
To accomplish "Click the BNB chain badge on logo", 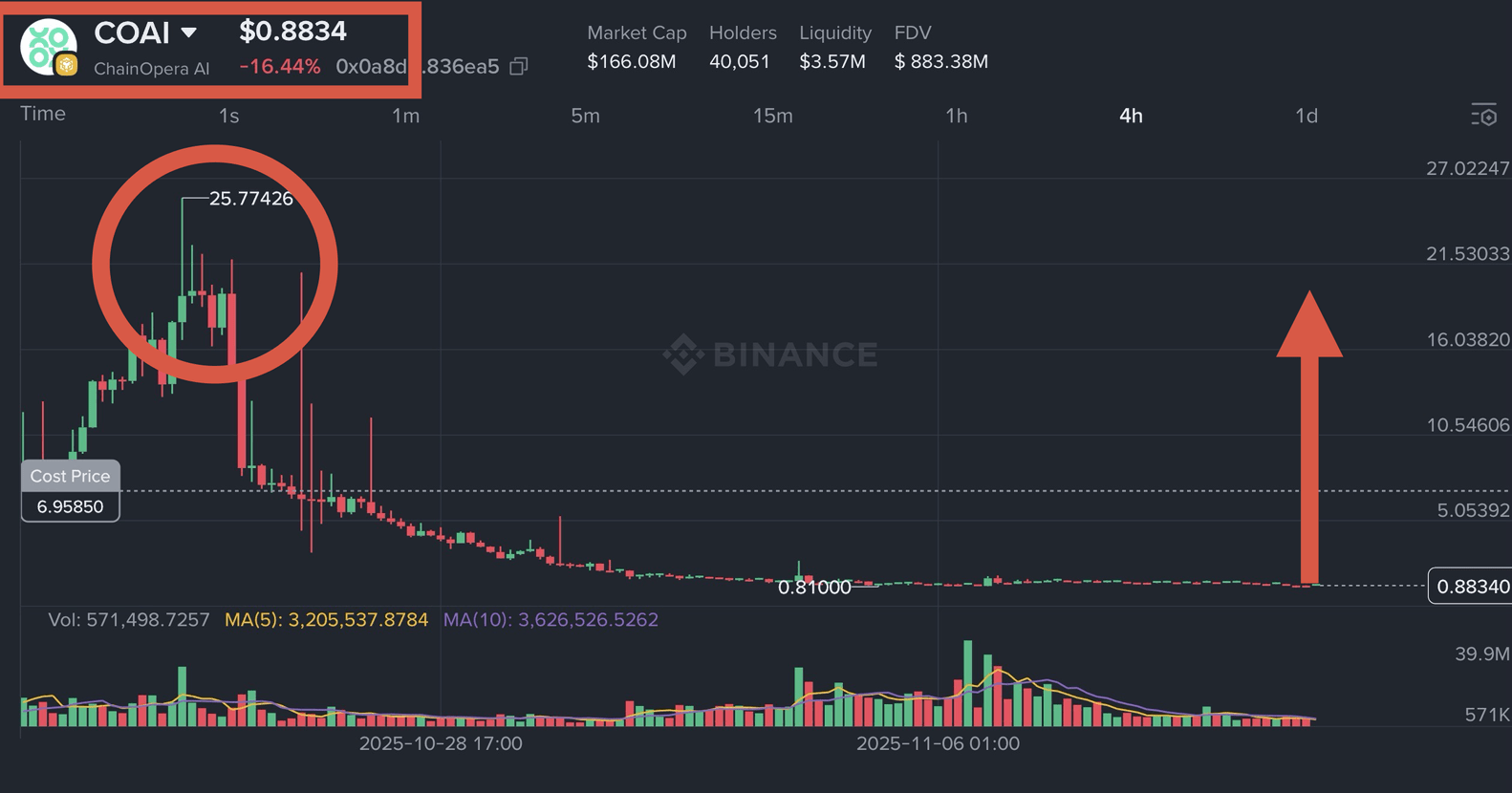I will click(x=66, y=65).
